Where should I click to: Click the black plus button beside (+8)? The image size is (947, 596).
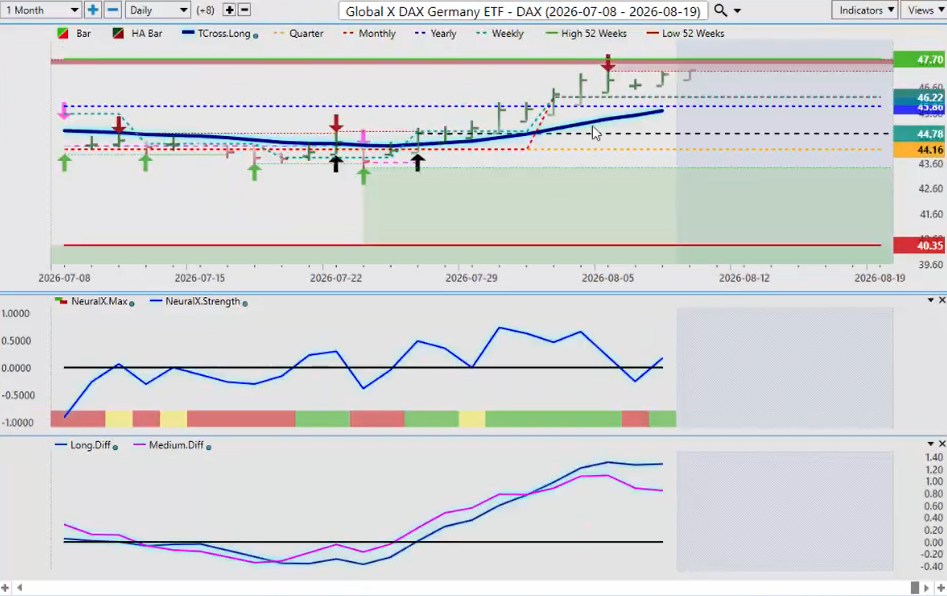click(x=230, y=10)
